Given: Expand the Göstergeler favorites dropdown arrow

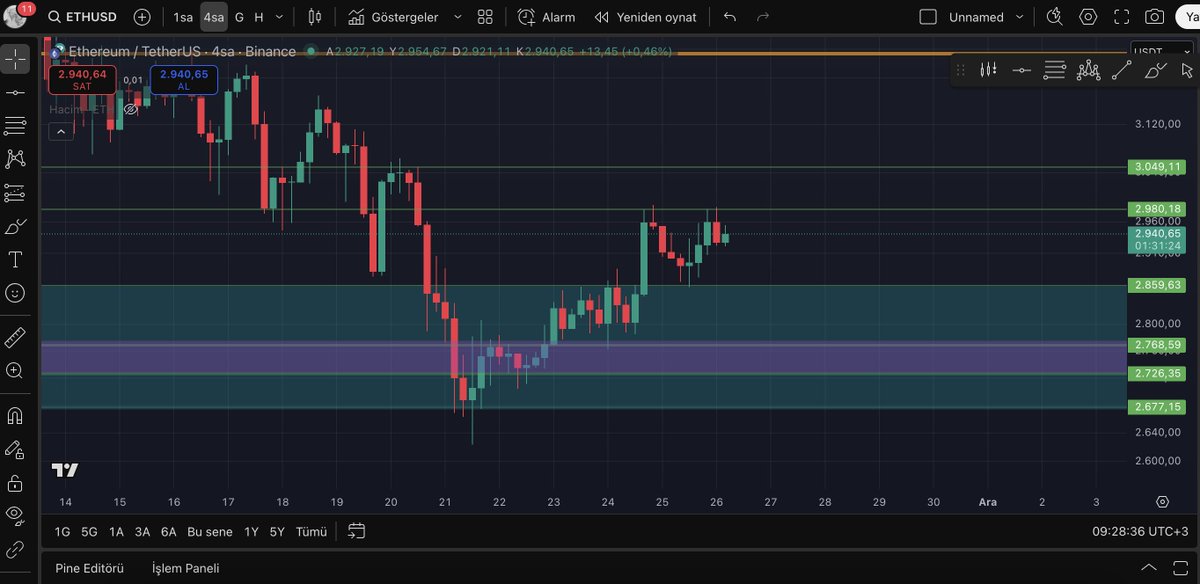Looking at the screenshot, I should [457, 17].
